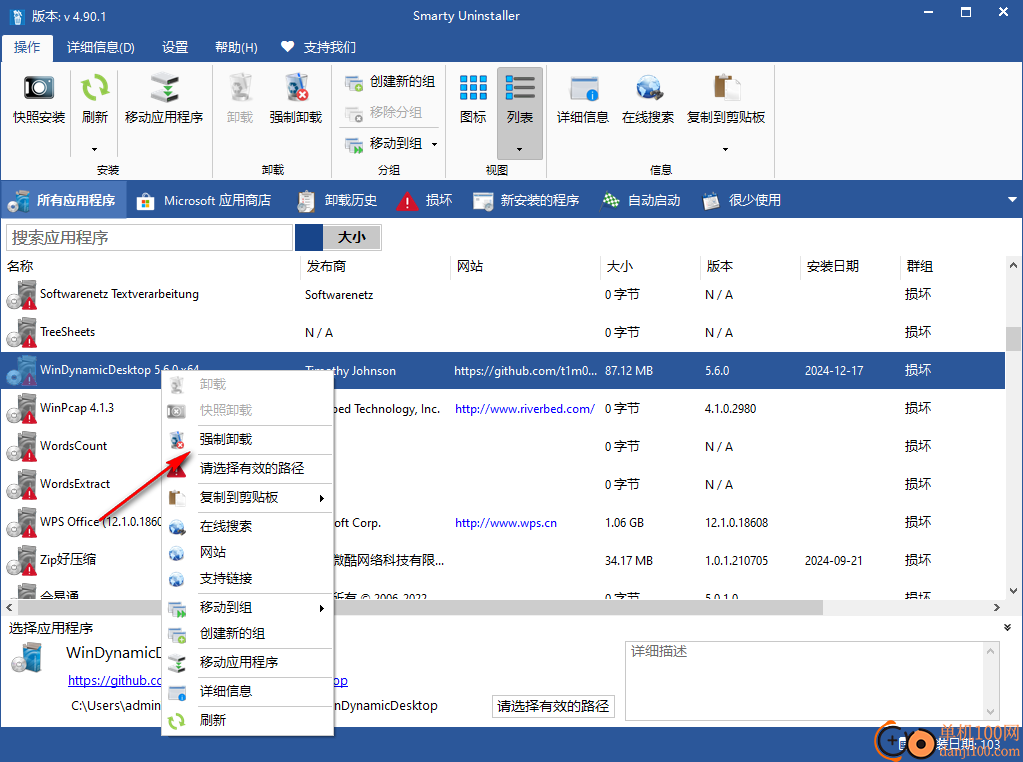Image resolution: width=1023 pixels, height=762 pixels.
Task: Click the 刷新 refresh arrows icon
Action: [x=95, y=88]
